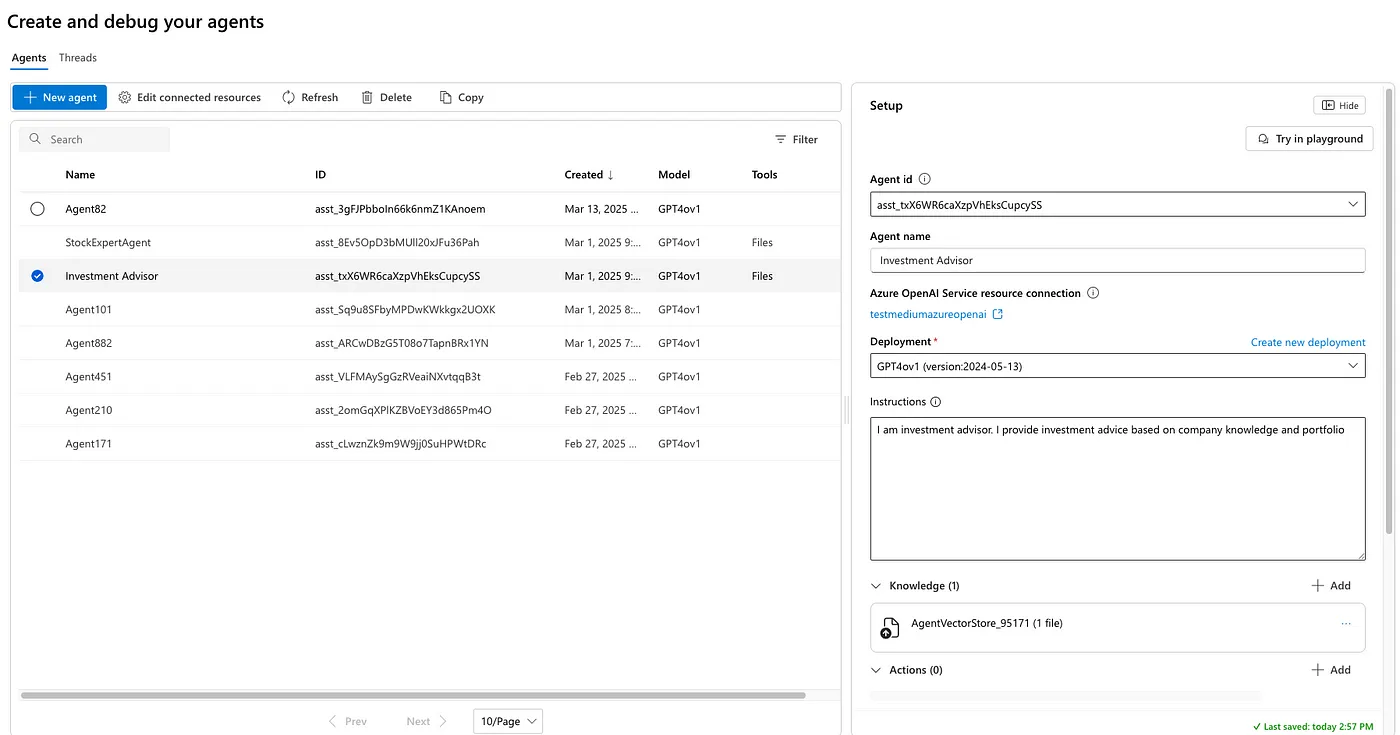This screenshot has height=735, width=1400.
Task: Collapse the Knowledge section
Action: click(876, 585)
